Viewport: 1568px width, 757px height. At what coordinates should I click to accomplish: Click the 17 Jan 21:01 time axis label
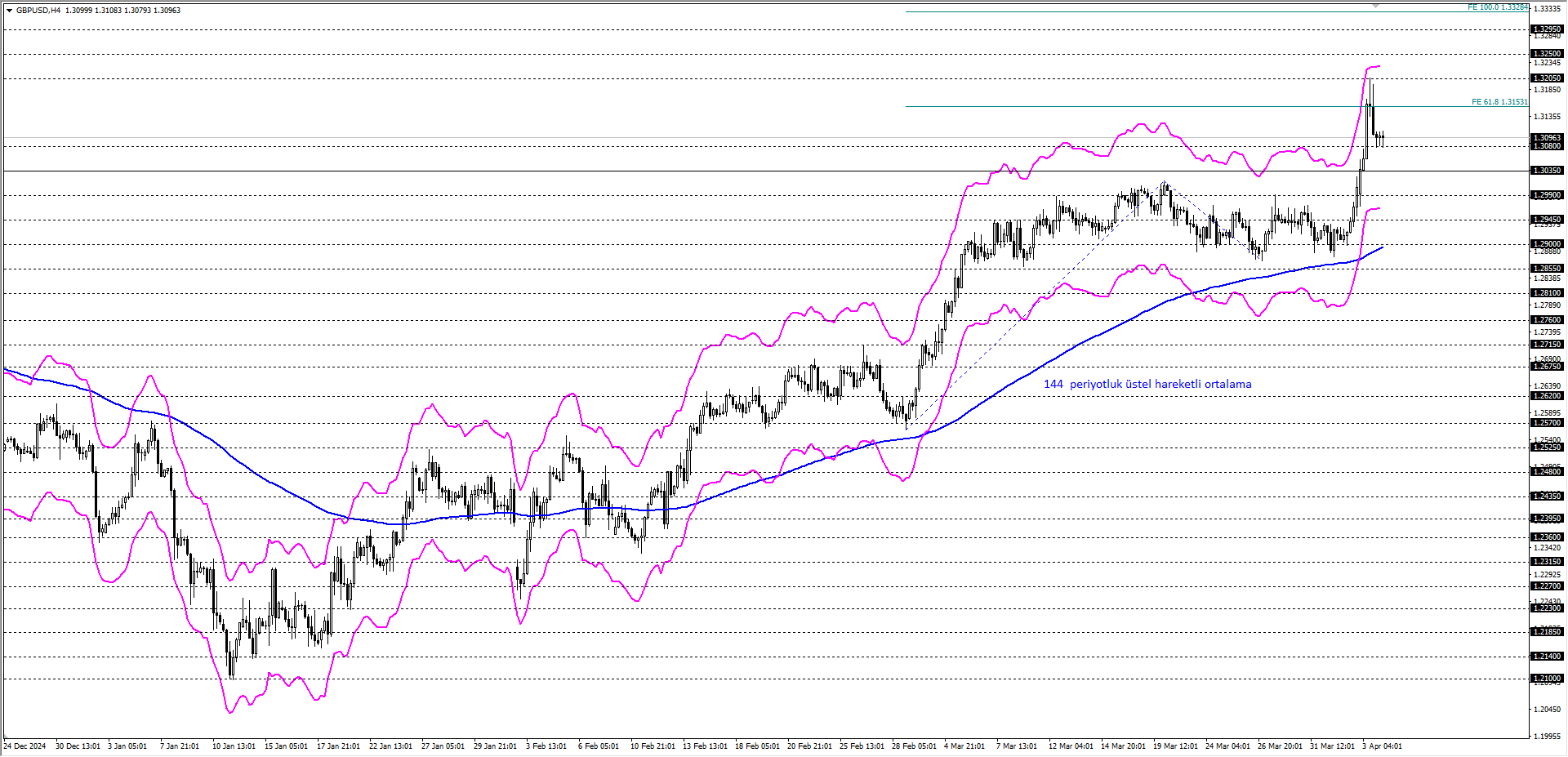click(x=338, y=746)
